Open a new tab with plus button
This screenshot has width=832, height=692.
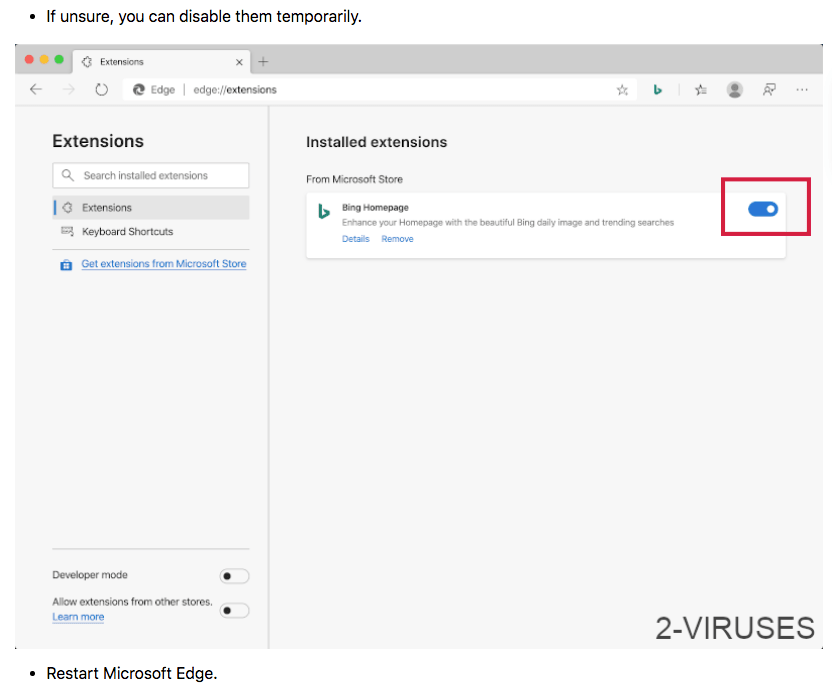coord(263,62)
